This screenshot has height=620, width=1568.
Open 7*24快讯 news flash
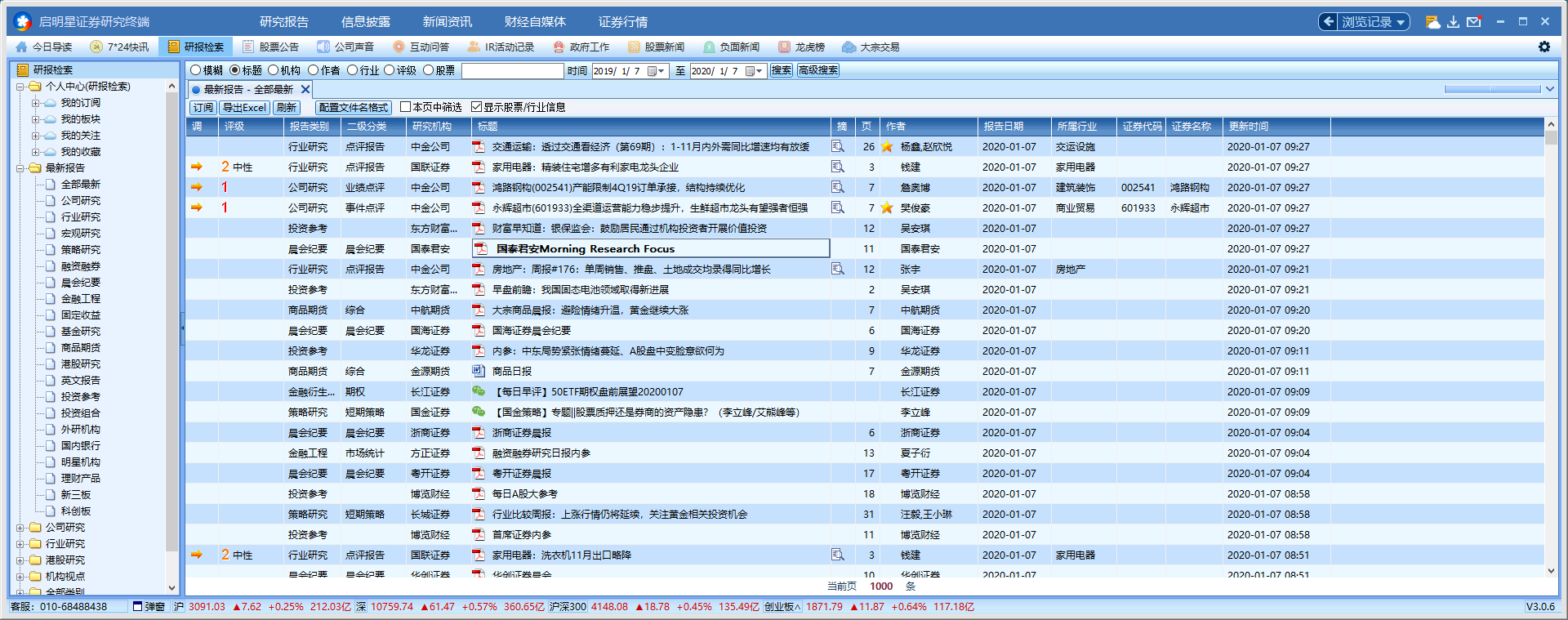[x=119, y=47]
